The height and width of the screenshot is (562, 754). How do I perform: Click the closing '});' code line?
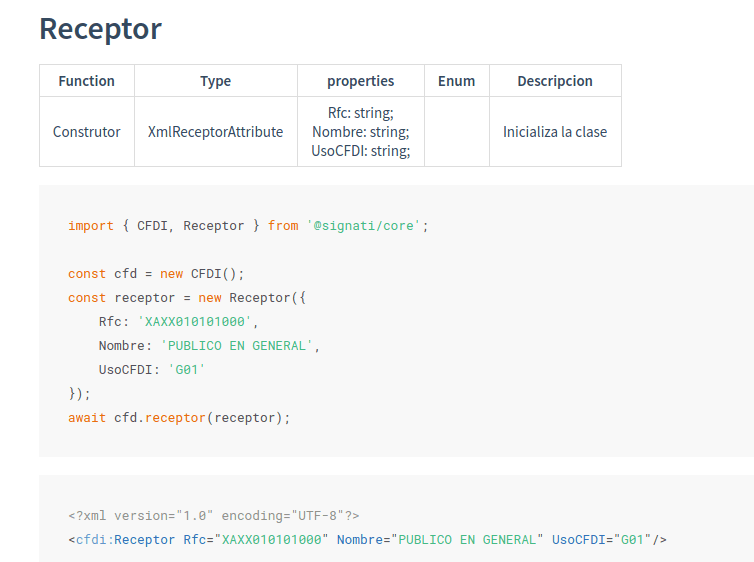79,394
